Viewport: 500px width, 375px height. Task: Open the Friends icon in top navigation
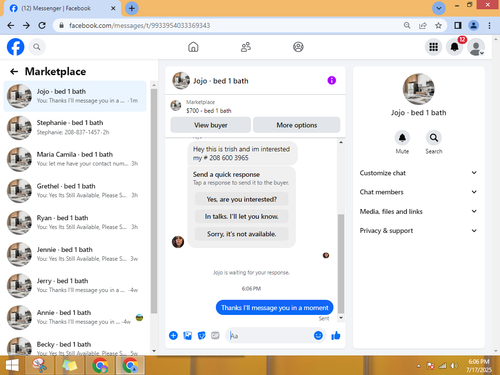(x=246, y=47)
